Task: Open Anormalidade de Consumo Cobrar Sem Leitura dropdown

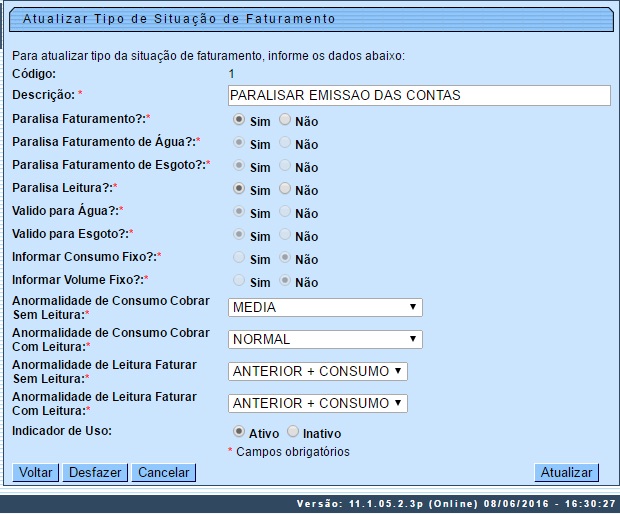Action: click(x=325, y=308)
